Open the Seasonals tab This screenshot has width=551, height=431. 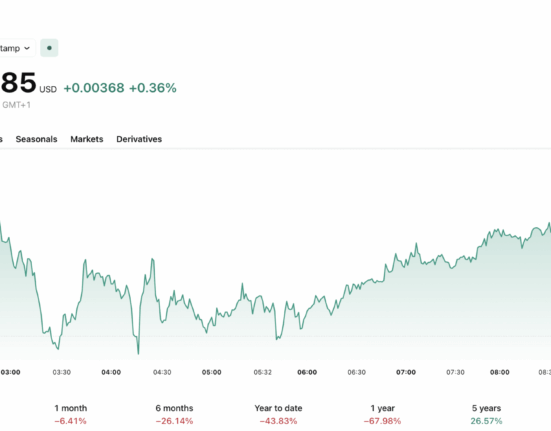[x=36, y=139]
